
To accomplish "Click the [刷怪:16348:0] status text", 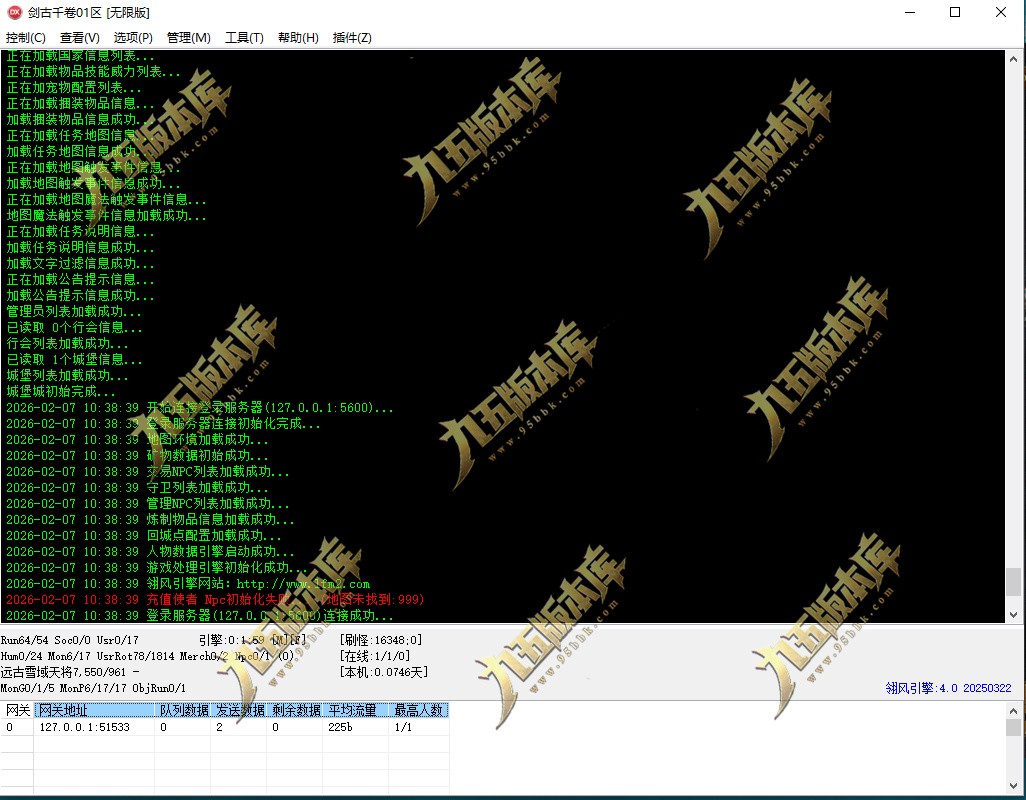I will 381,640.
